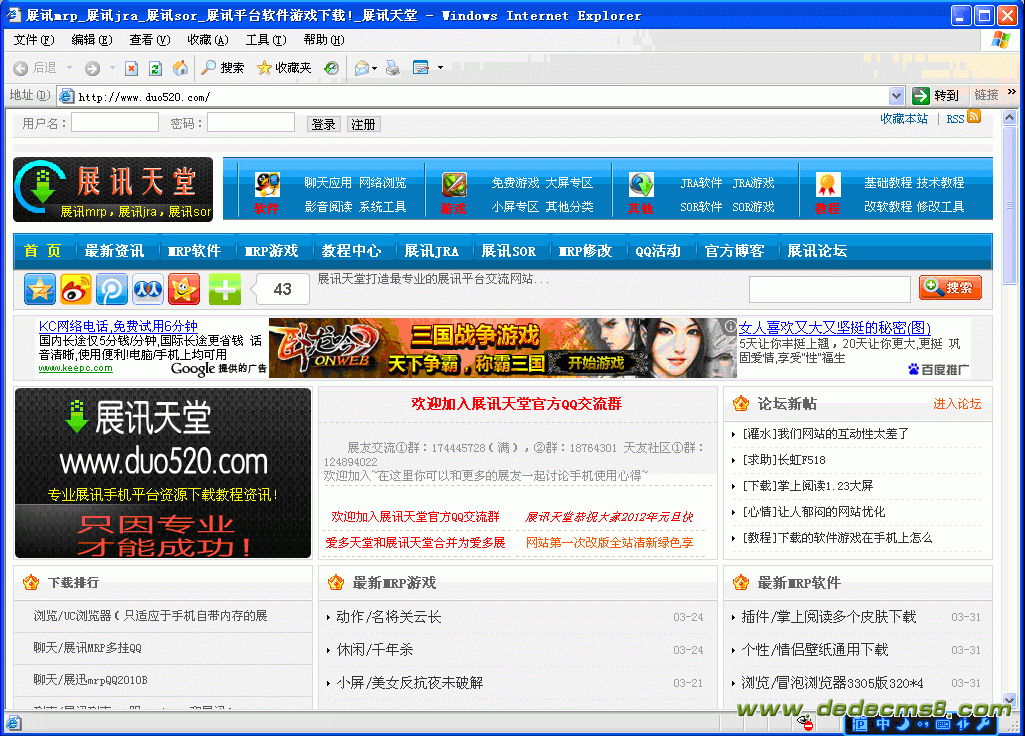Click the orange 搜索 search button
Viewport: 1025px width, 736px height.
pos(950,288)
